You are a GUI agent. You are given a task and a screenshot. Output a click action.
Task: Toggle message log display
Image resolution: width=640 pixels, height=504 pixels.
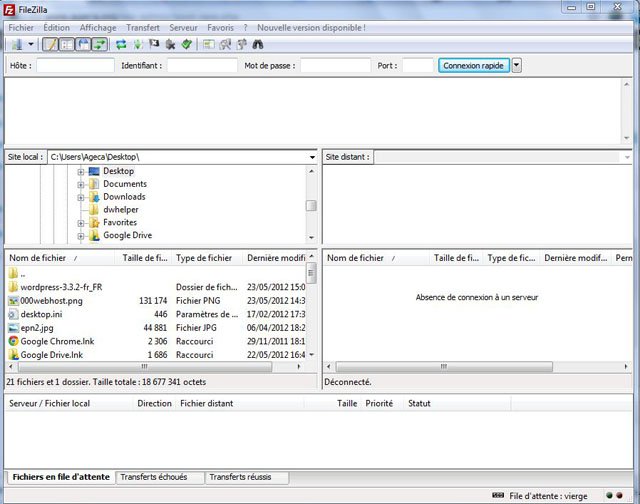point(51,44)
